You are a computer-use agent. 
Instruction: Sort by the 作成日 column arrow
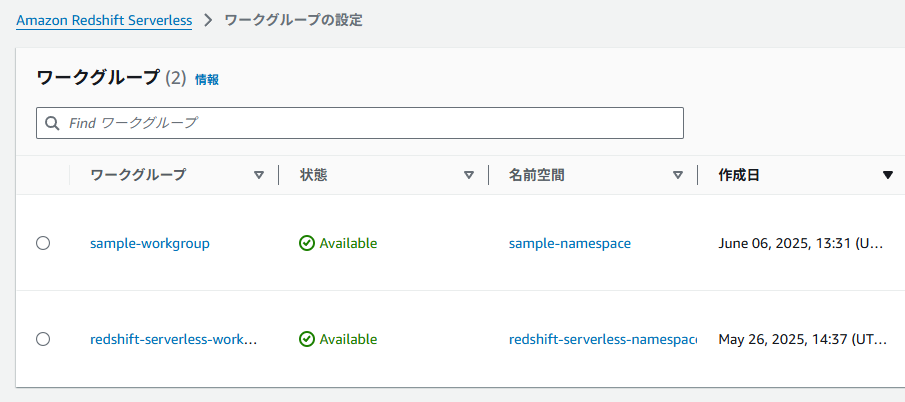click(888, 175)
